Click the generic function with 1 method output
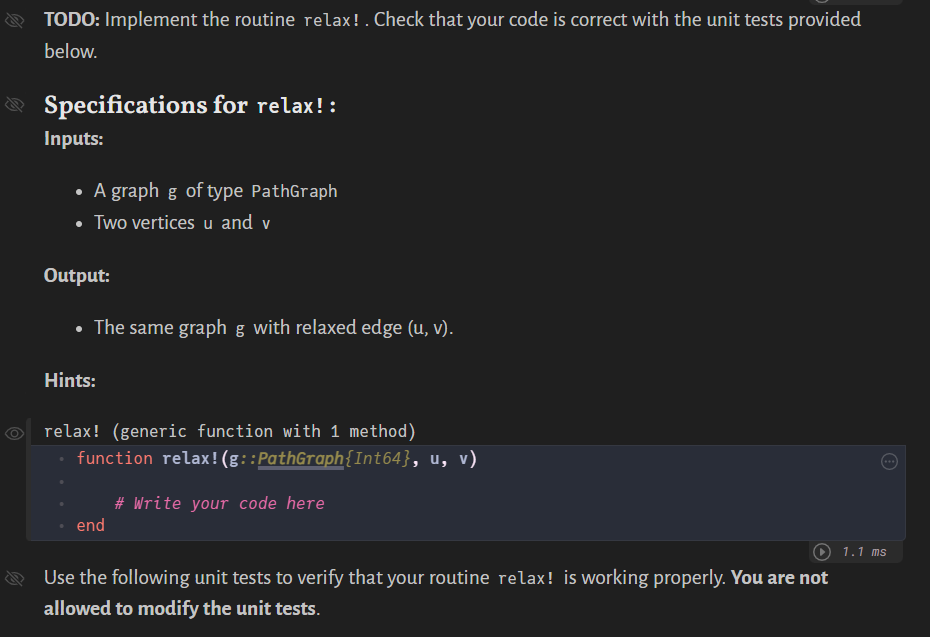The height and width of the screenshot is (637, 930). (x=230, y=431)
